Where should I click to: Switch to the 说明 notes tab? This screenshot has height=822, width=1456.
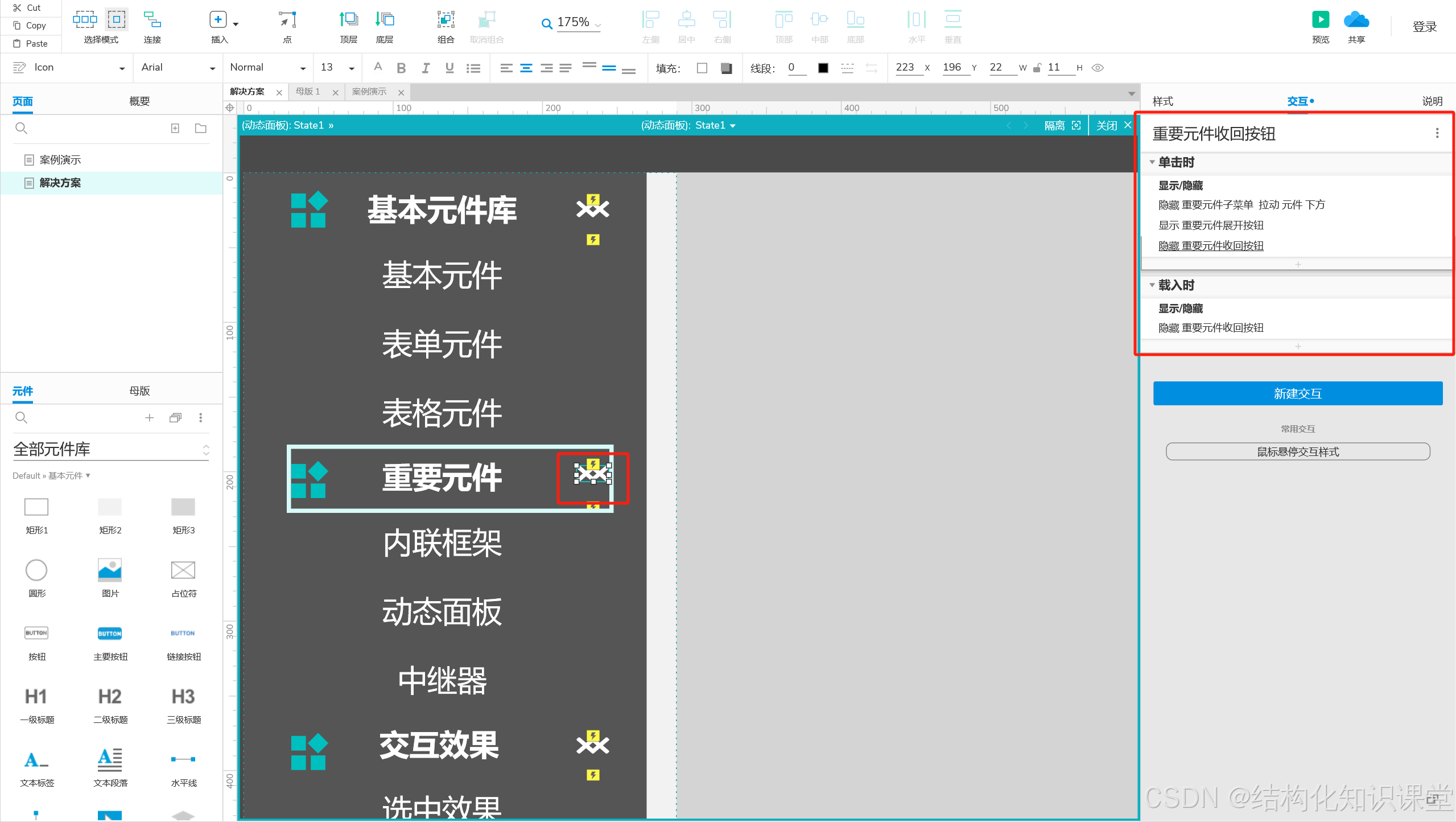pos(1432,101)
